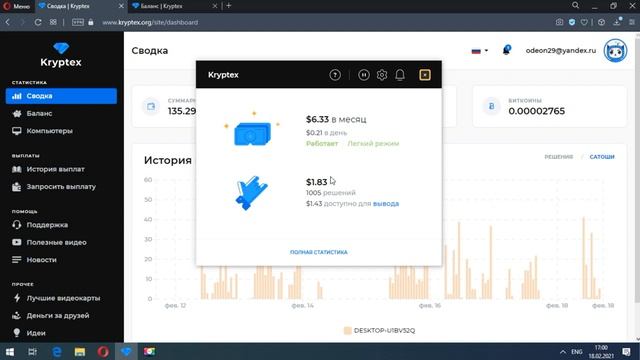Reload the page
Image resolution: width=640 pixels, height=360 pixels.
pyautogui.click(x=38, y=22)
